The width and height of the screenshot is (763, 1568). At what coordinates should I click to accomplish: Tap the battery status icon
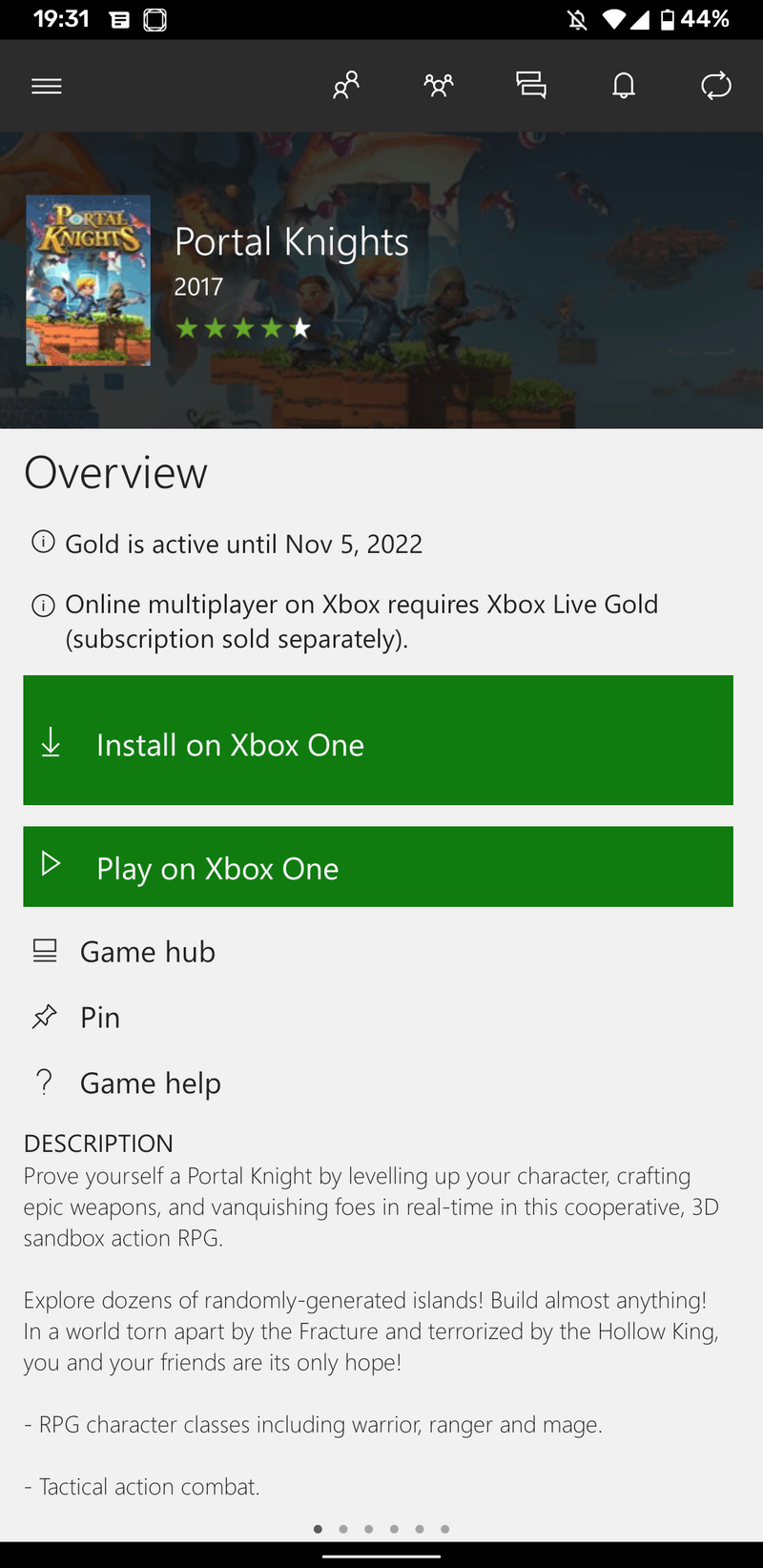point(668,19)
